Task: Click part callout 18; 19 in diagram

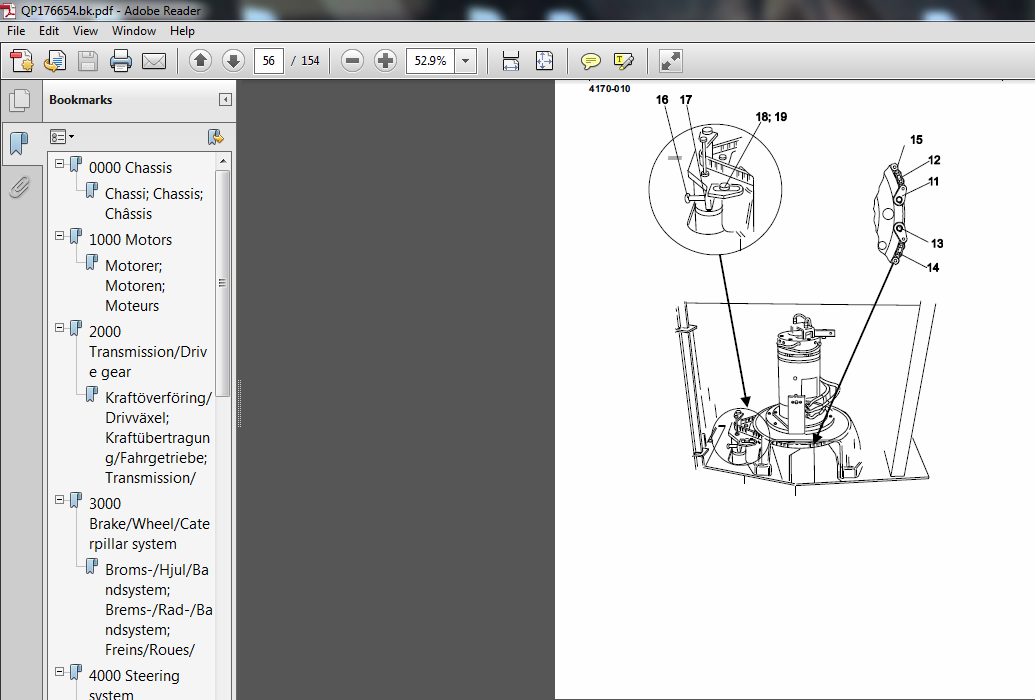Action: click(x=771, y=117)
